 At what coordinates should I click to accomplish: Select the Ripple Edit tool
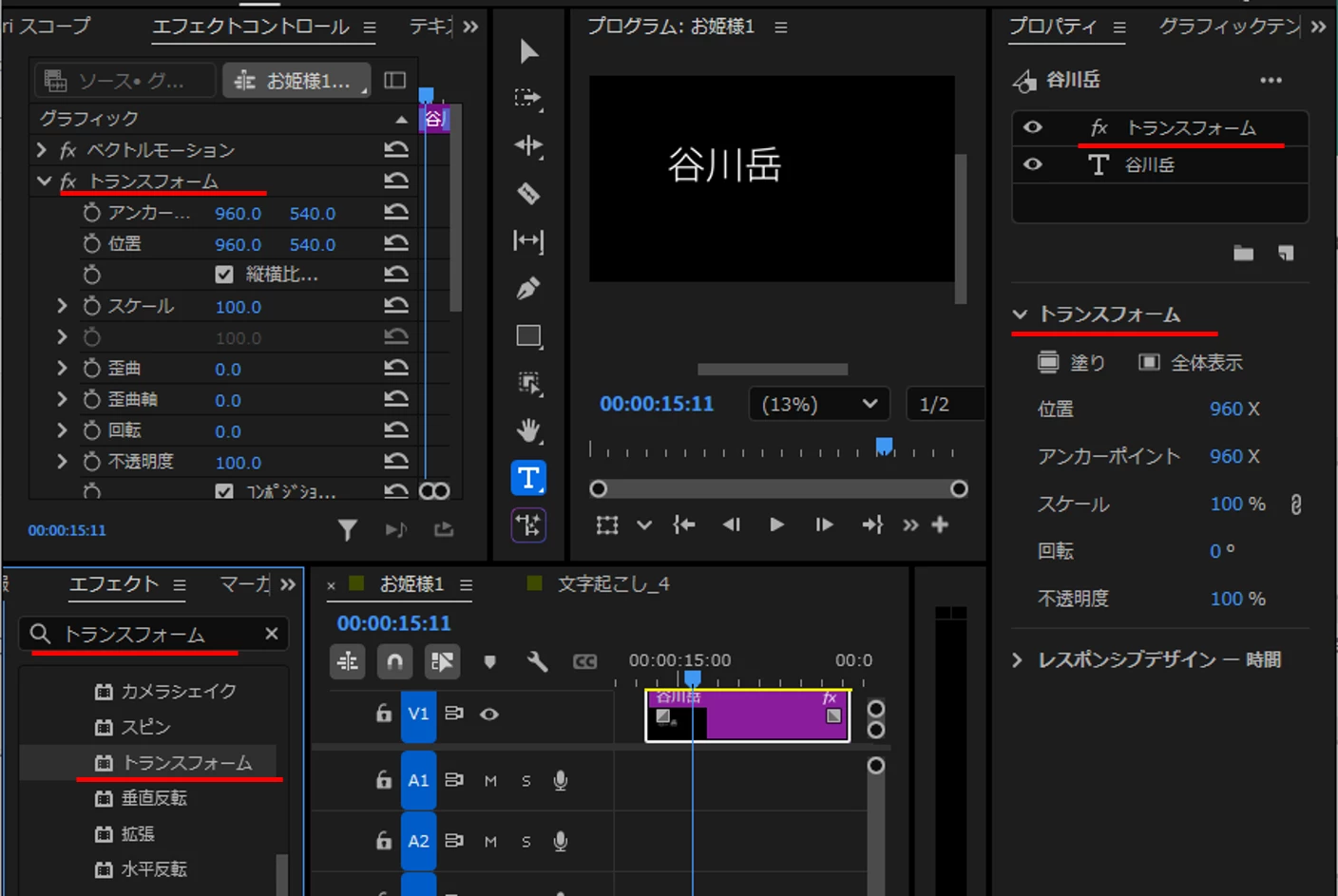point(528,145)
